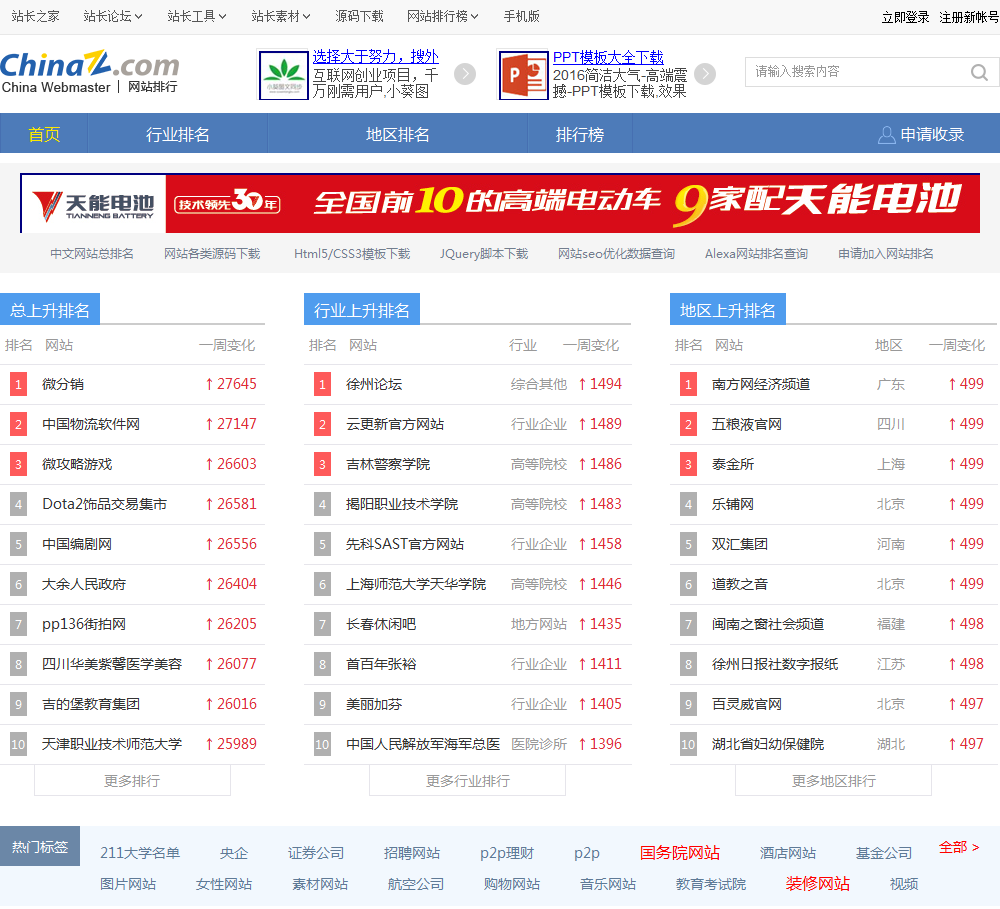Click 立即登录 to log in
The height and width of the screenshot is (909, 1000).
(x=906, y=17)
